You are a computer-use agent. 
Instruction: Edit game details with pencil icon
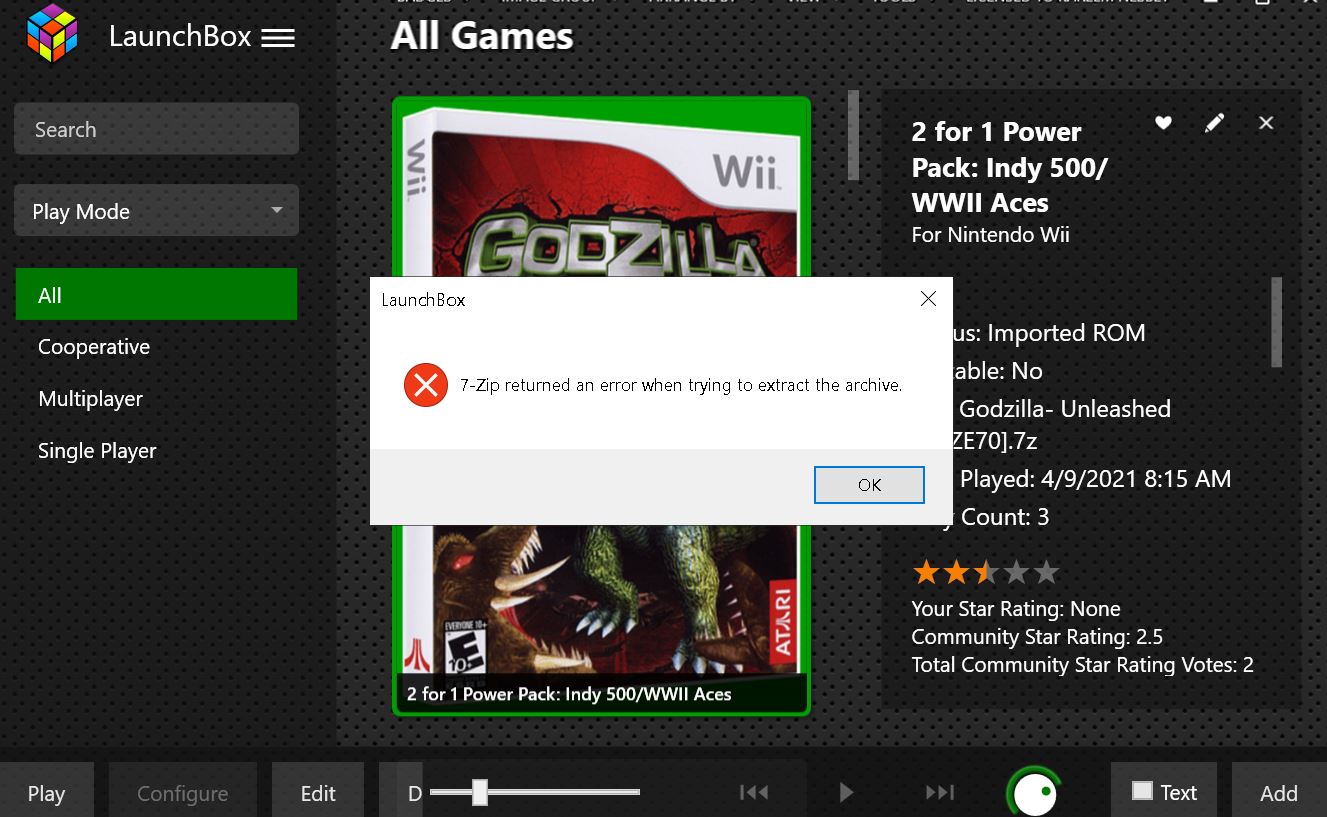[1214, 123]
